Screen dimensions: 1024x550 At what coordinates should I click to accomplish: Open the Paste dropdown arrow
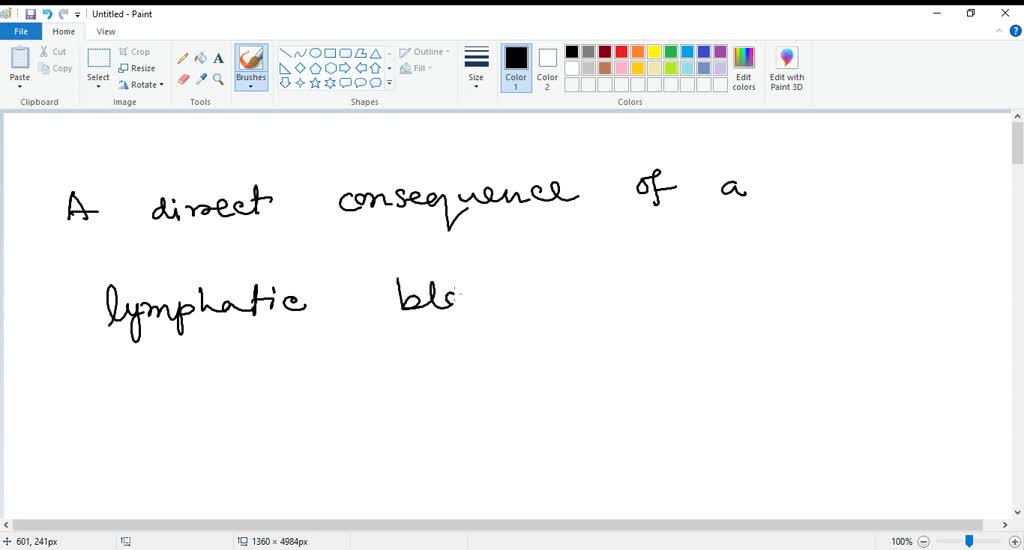[20, 87]
